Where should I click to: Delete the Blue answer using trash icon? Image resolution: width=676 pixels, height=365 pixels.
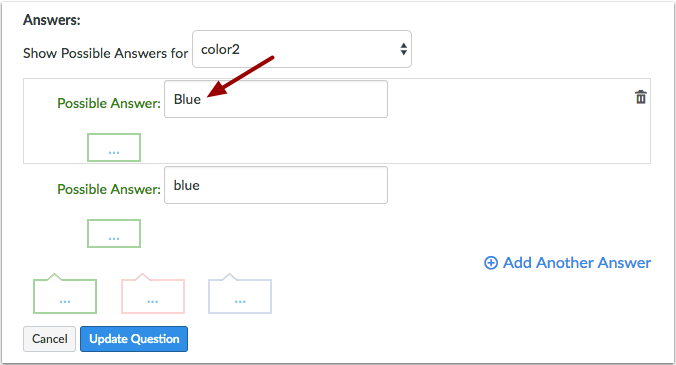641,97
